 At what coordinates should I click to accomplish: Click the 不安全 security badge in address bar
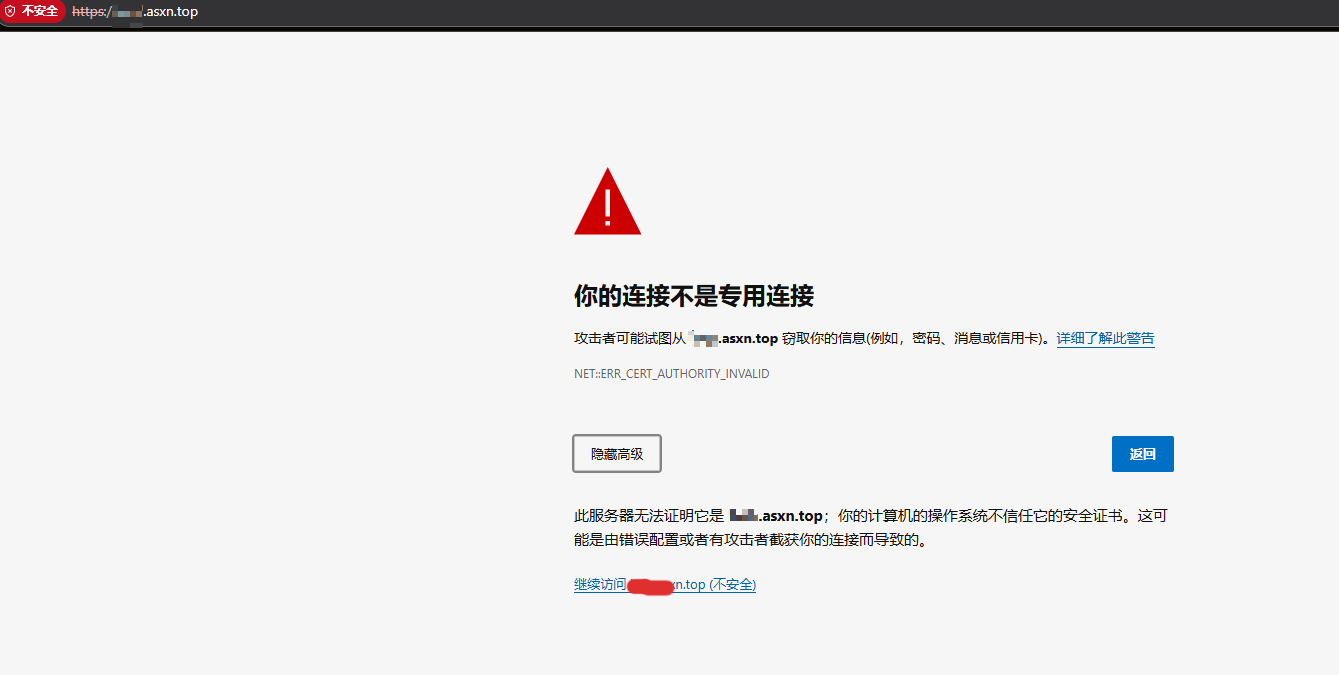coord(39,11)
